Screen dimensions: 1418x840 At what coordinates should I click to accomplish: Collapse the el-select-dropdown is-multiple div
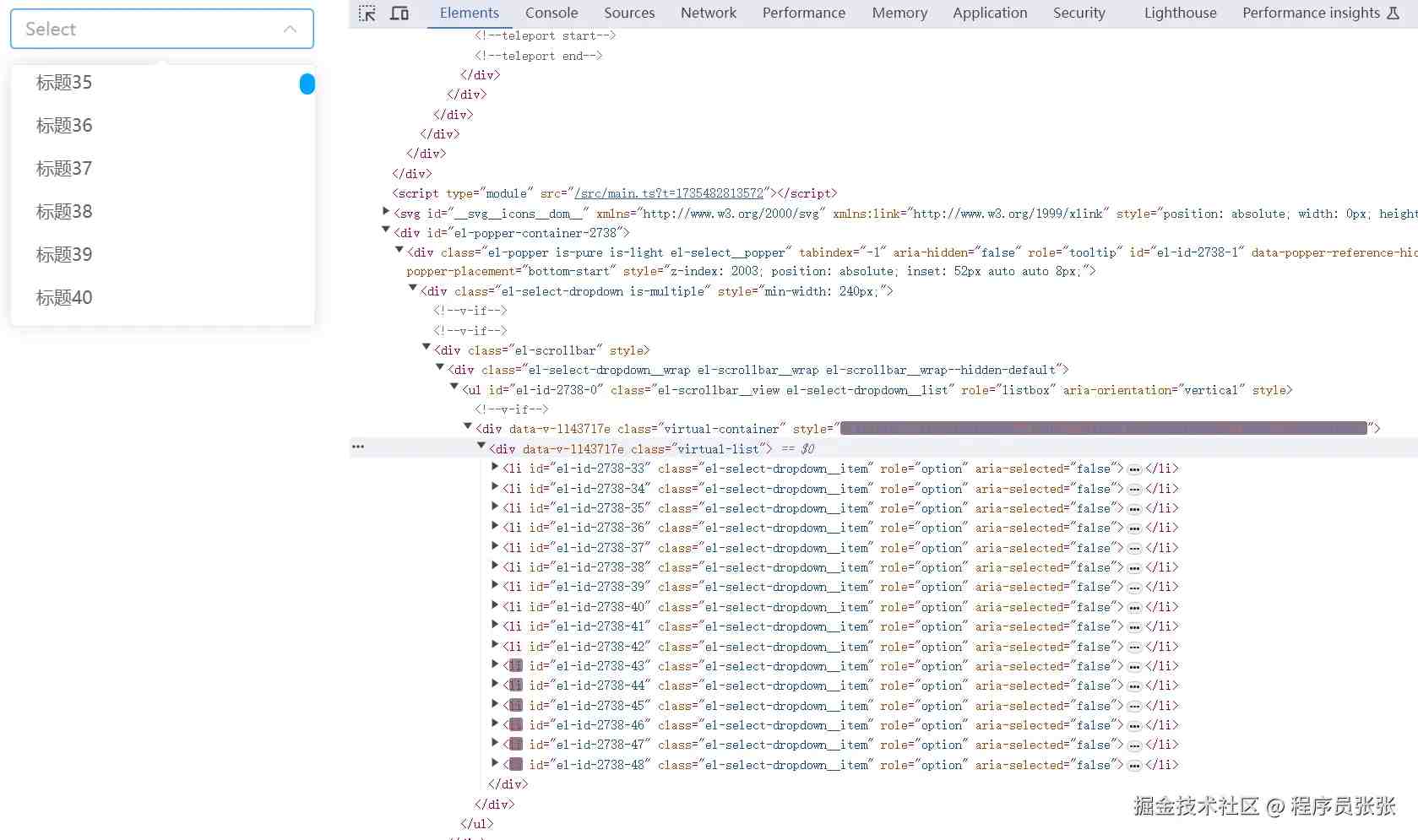(x=413, y=289)
